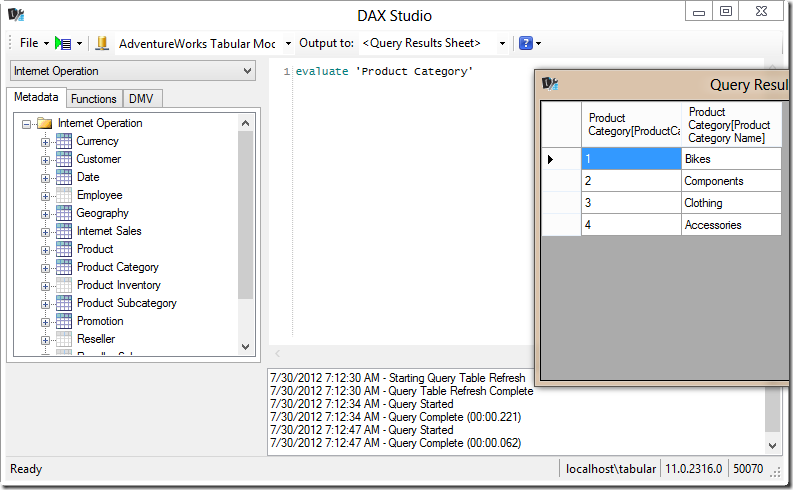Screen dimensions: 793x490
Task: Expand the Internet Sales table node
Action: pos(45,232)
